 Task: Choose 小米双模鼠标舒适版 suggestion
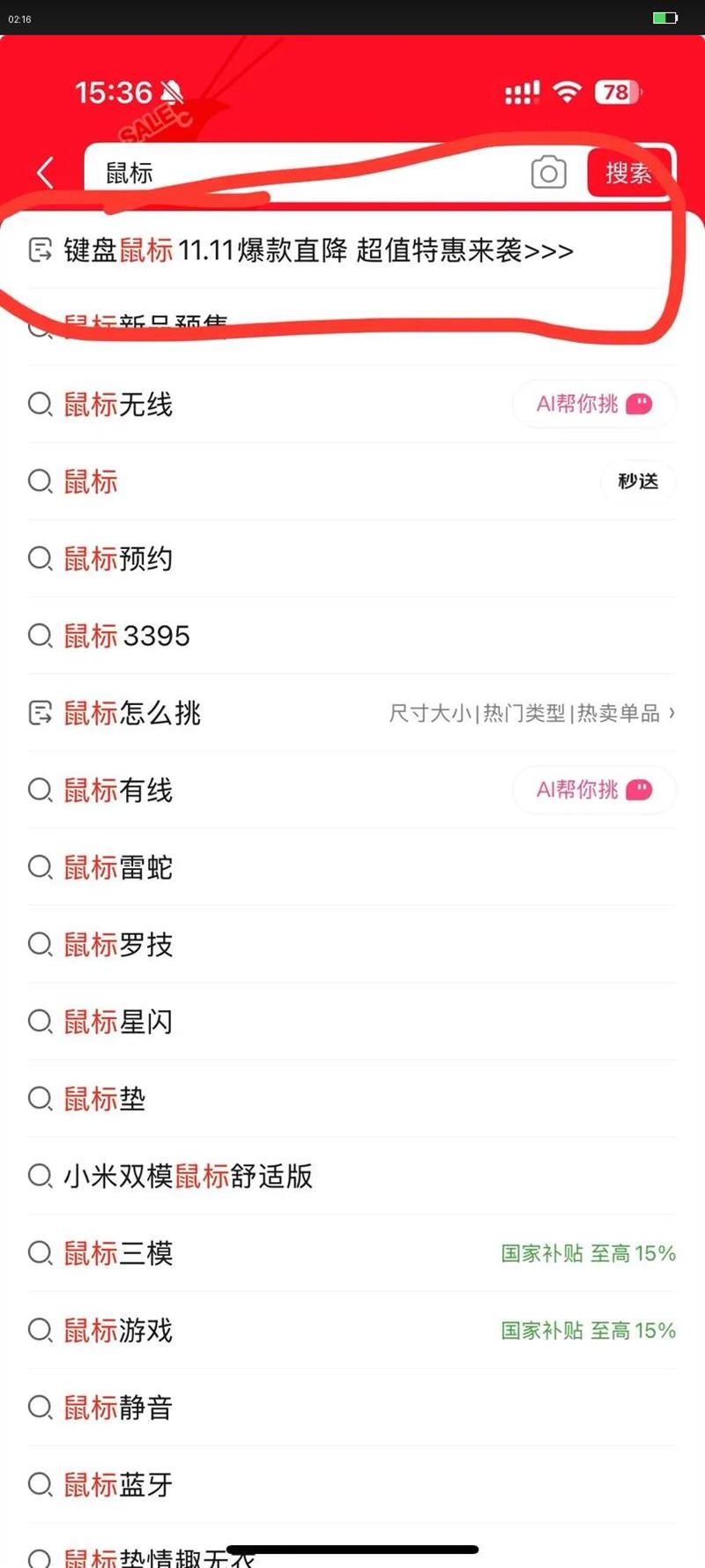(188, 1176)
